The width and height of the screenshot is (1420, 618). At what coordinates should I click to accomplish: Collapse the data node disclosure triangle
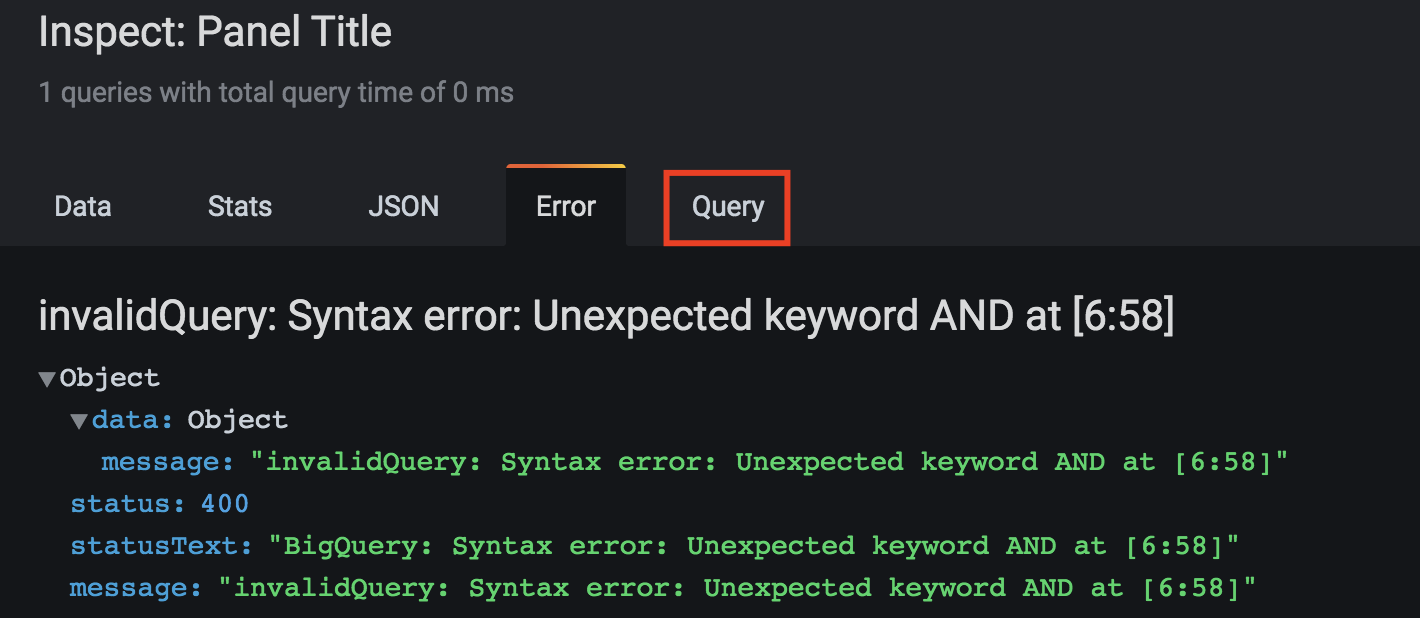[79, 421]
